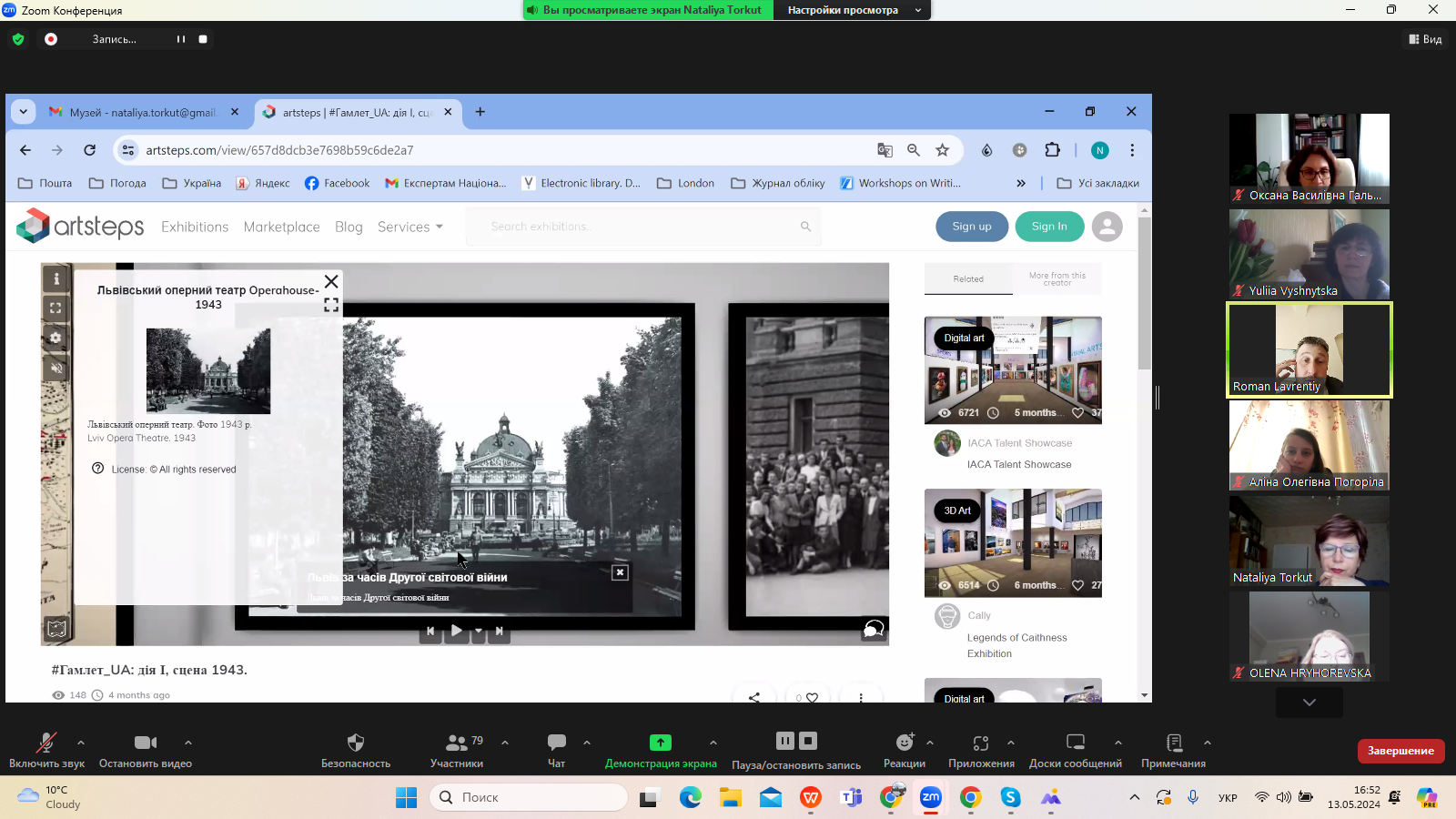
Task: Open the comments chat bubble in viewer
Action: [x=874, y=629]
